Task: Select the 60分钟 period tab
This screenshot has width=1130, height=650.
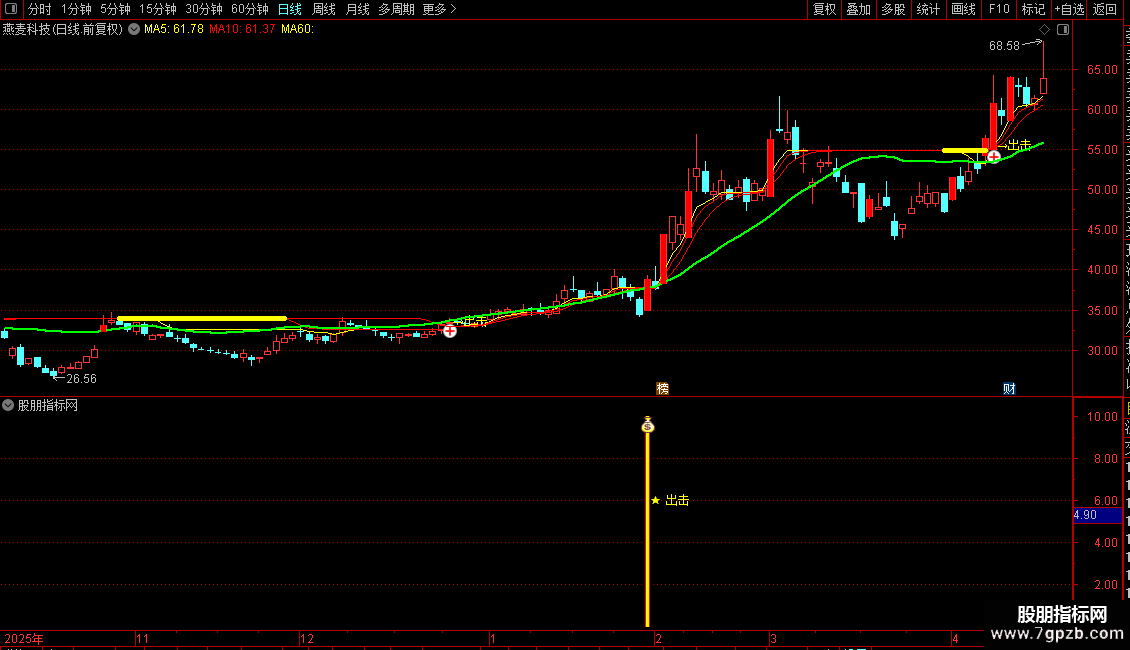Action: point(249,9)
